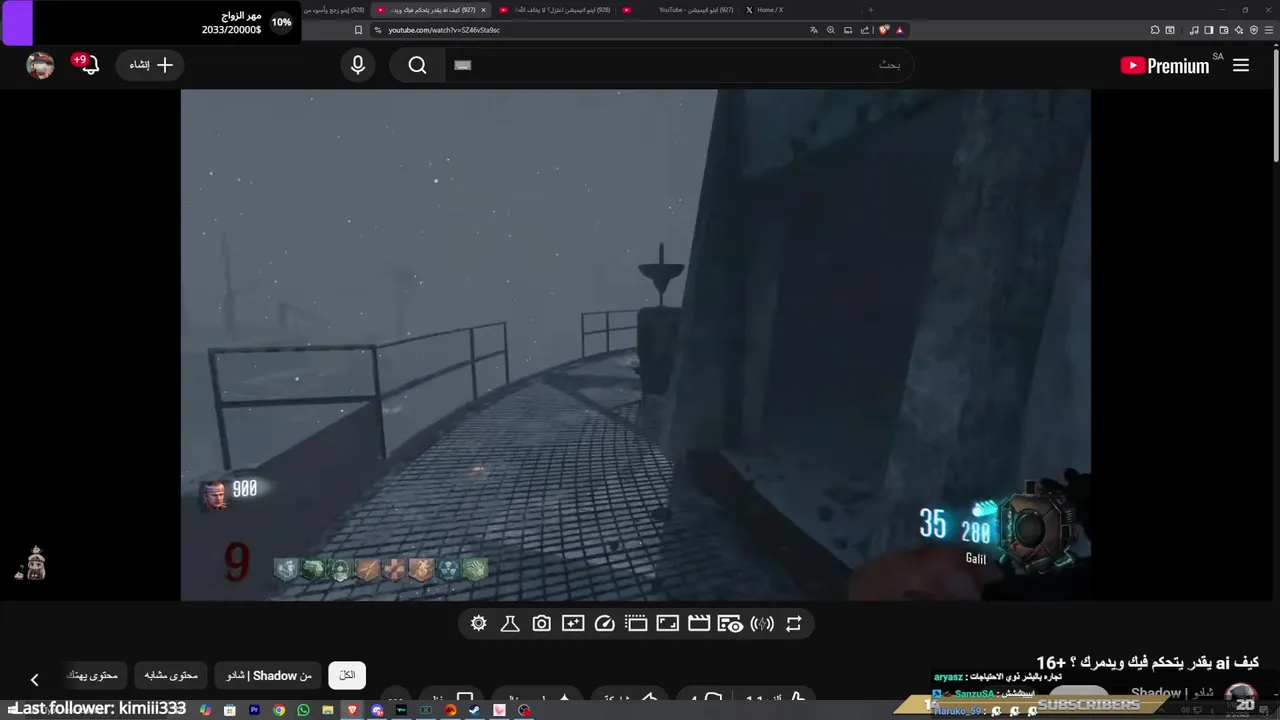Select the 'الكل' filter chip

(347, 675)
